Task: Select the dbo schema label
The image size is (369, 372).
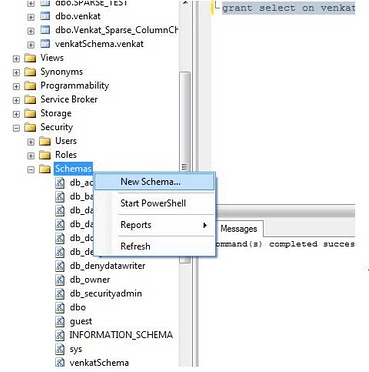Action: (x=78, y=307)
